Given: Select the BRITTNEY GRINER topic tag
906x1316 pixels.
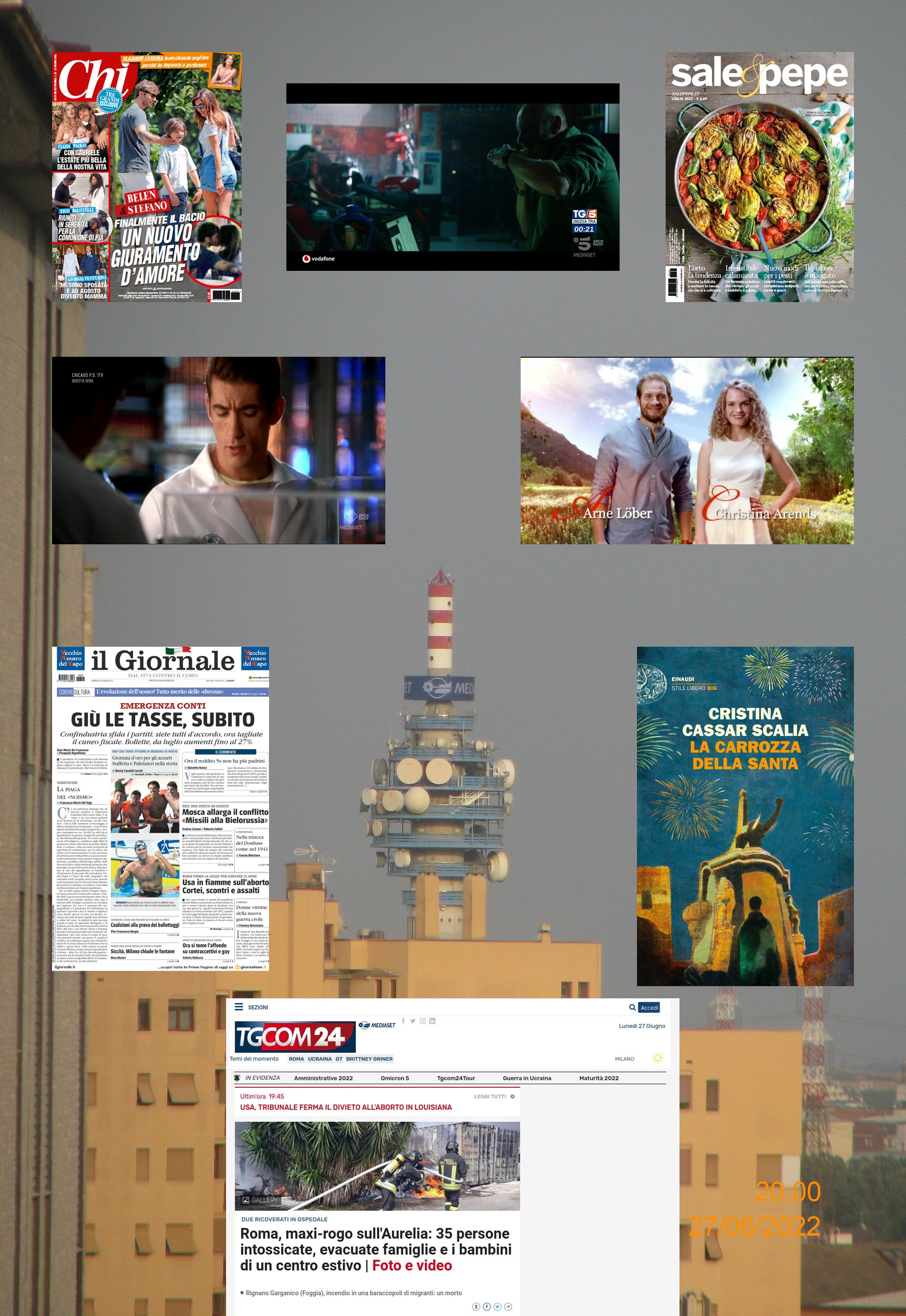Looking at the screenshot, I should coord(369,1059).
